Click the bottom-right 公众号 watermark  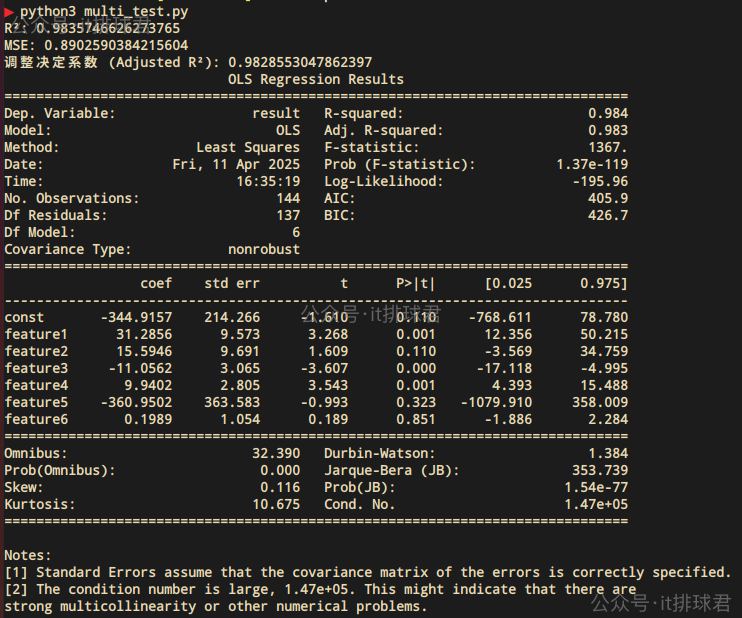pos(659,602)
